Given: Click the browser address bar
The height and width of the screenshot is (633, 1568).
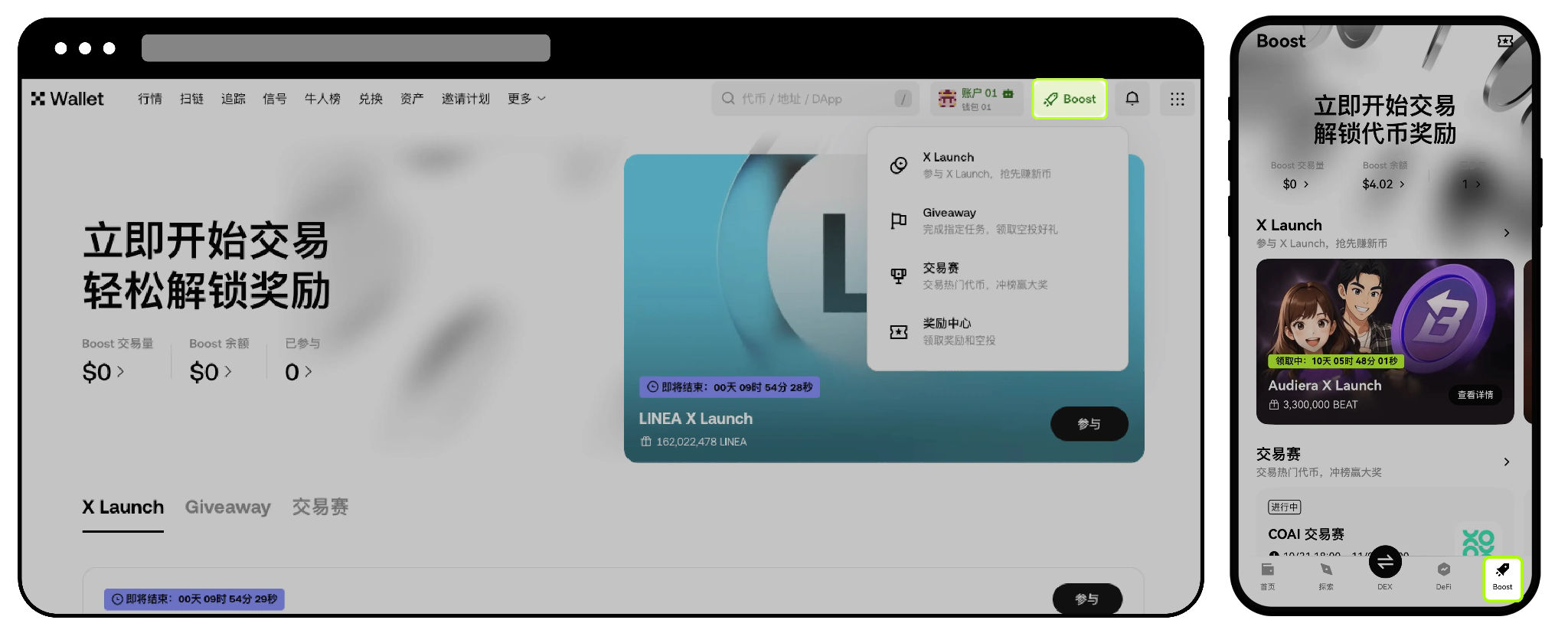Looking at the screenshot, I should pyautogui.click(x=346, y=48).
